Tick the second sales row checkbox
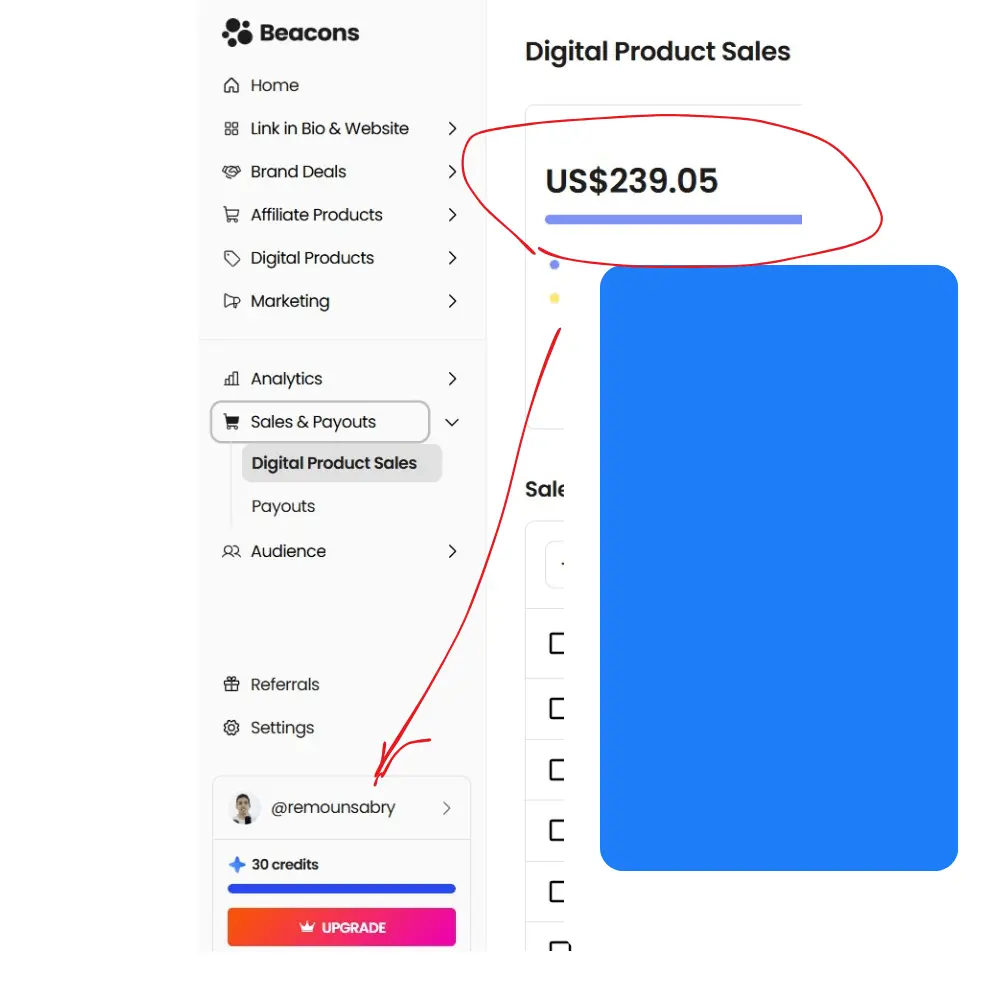1000x1000 pixels. (557, 709)
